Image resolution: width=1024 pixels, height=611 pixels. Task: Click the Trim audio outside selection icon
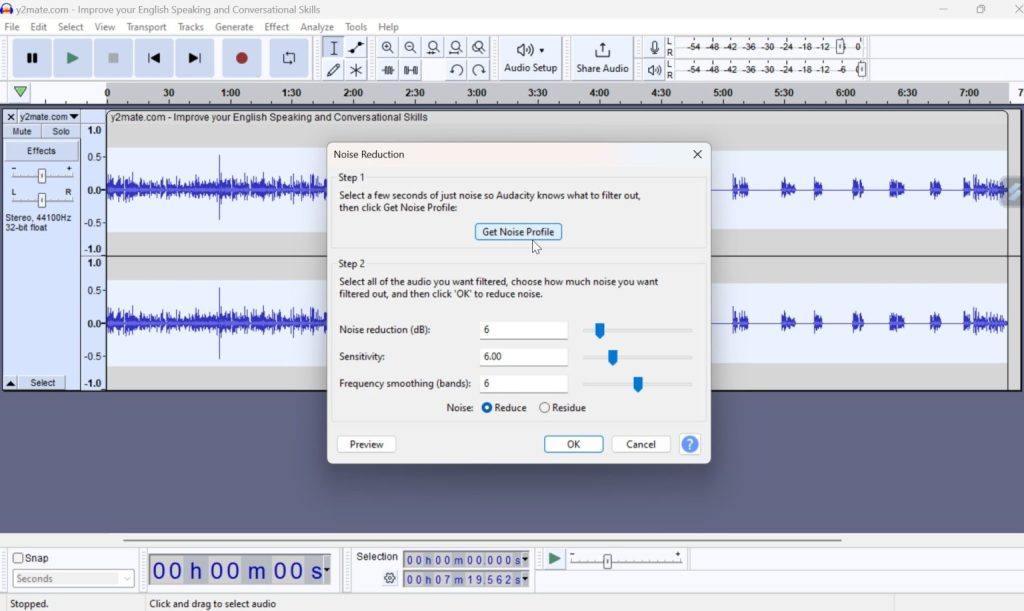pyautogui.click(x=389, y=70)
